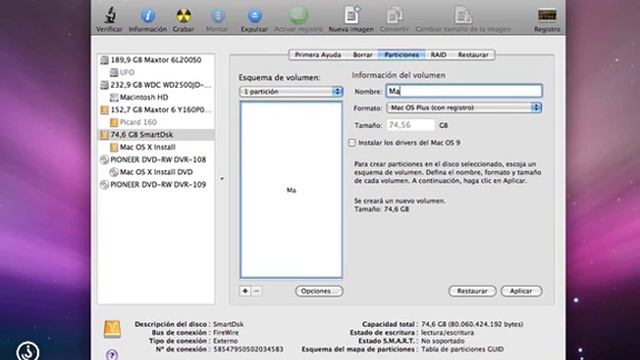
Task: Click the Convertir toolbar icon
Action: coord(394,16)
